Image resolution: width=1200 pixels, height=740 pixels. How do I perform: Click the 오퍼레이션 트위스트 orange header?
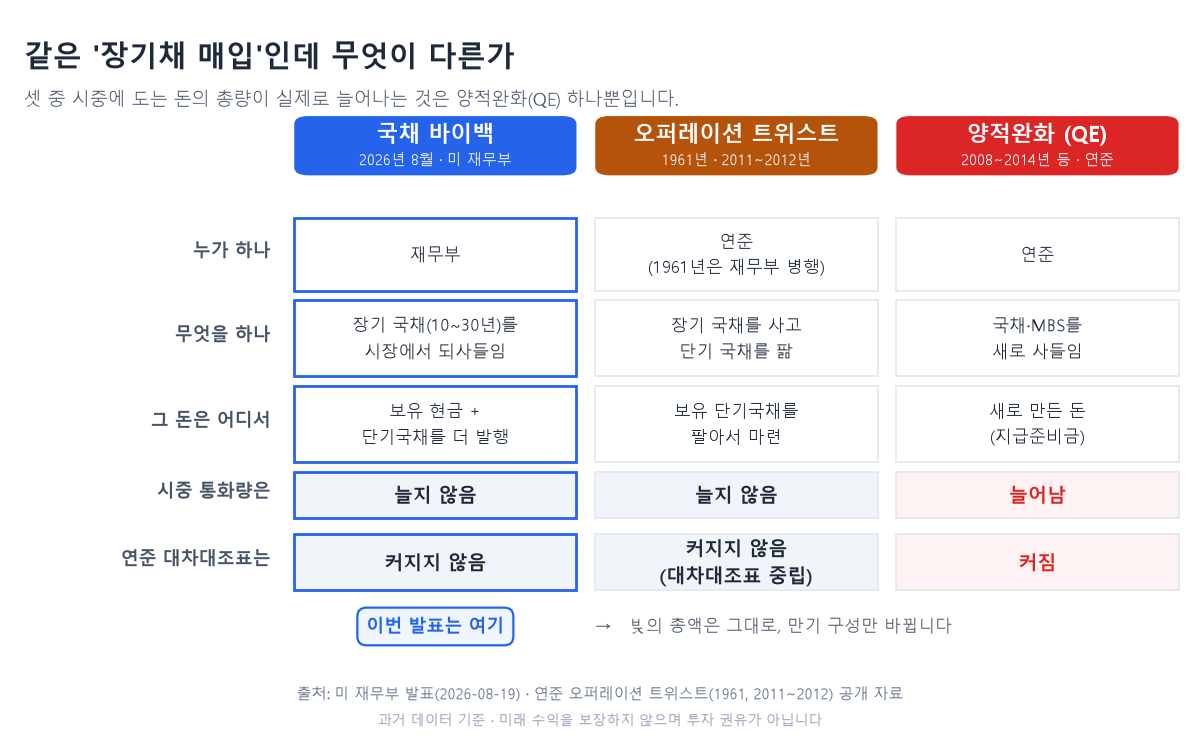pos(736,145)
